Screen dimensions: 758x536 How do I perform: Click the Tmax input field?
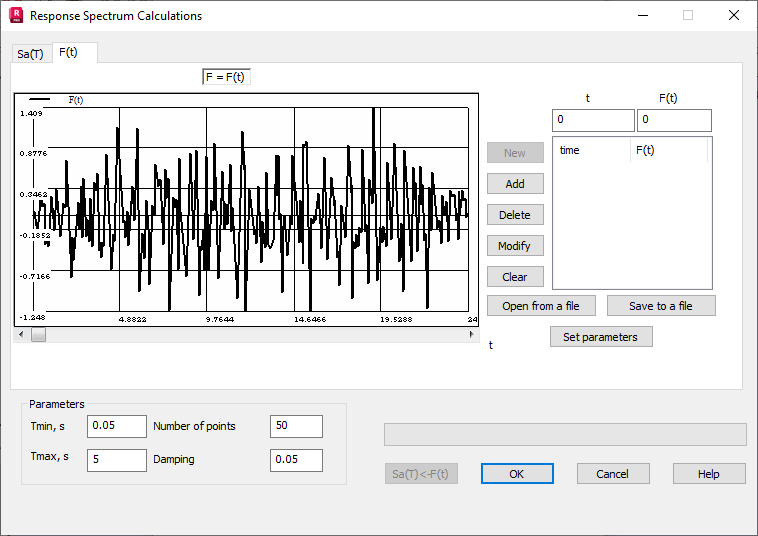click(x=117, y=460)
